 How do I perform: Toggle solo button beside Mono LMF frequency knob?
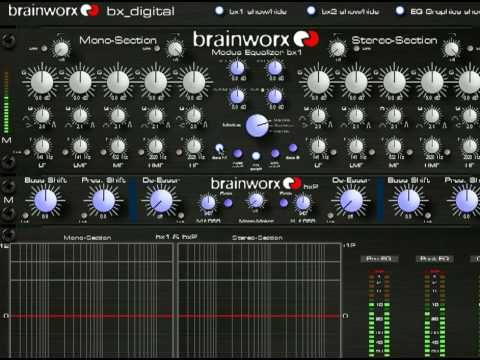pyautogui.click(x=66, y=152)
